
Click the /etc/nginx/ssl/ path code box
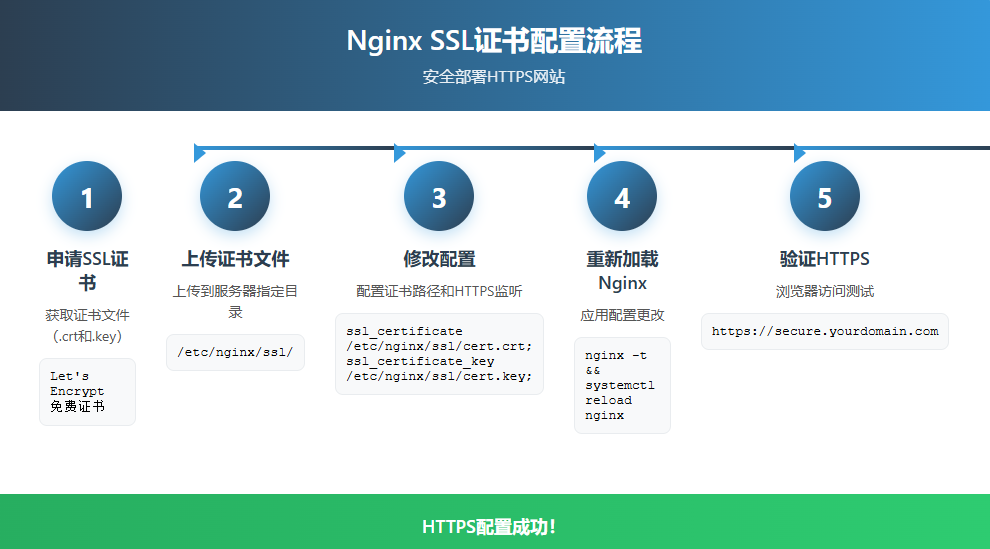(x=235, y=352)
